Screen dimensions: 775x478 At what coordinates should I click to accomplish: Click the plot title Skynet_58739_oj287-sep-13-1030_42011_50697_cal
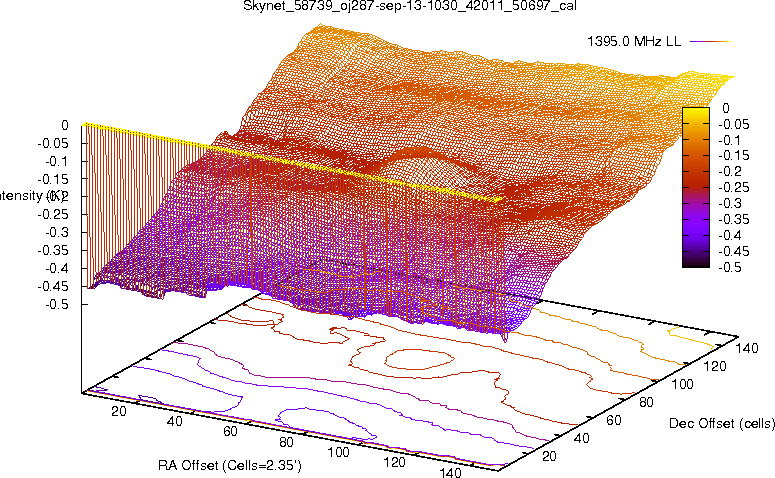click(x=410, y=6)
